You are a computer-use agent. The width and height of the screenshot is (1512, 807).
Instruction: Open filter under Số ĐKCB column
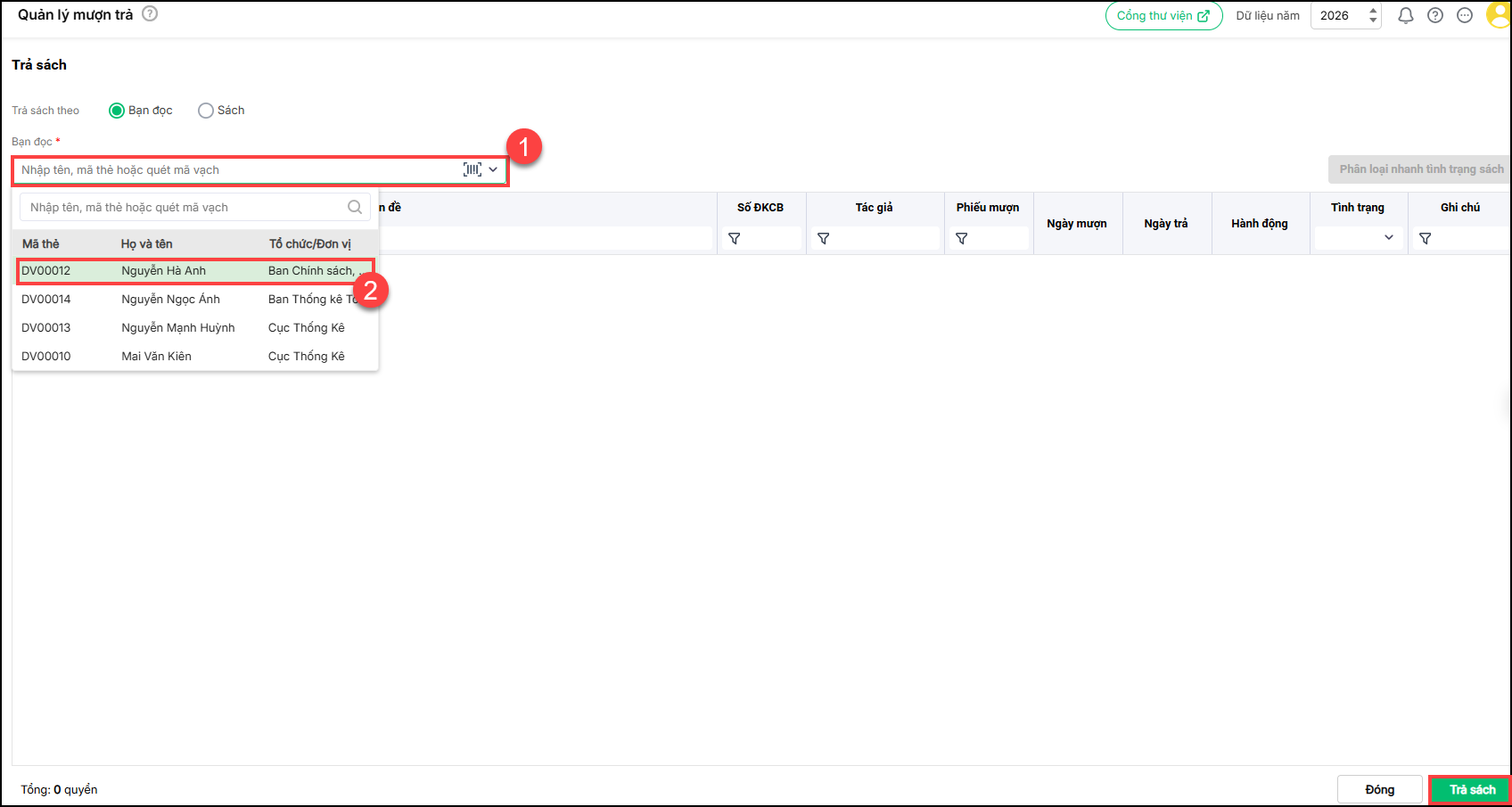click(735, 239)
